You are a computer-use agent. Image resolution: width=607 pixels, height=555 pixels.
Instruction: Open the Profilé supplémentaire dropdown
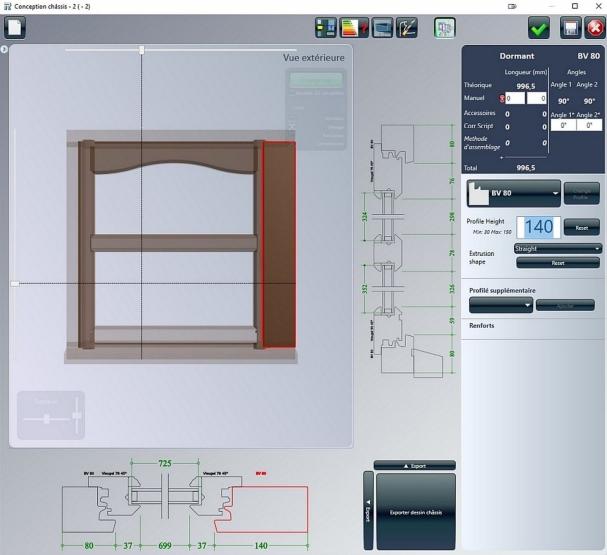coord(500,305)
